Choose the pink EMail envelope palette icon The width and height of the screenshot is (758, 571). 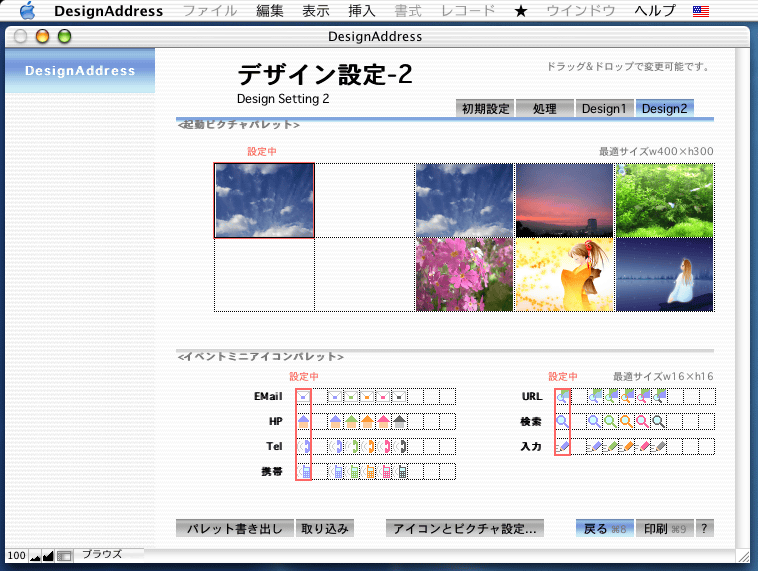pyautogui.click(x=383, y=396)
